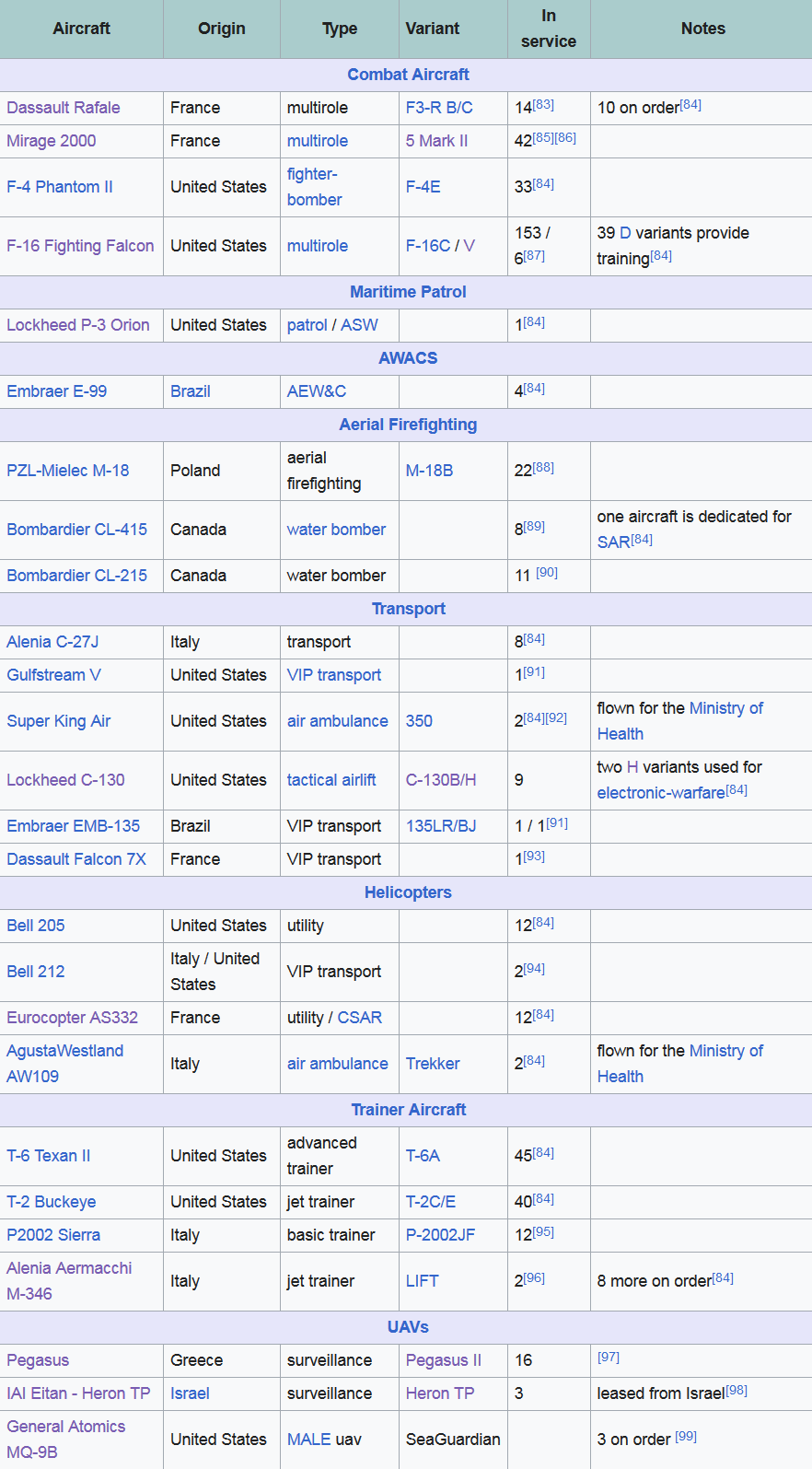812x1469 pixels.
Task: Click the Heron TP variant link
Action: pos(440,1393)
